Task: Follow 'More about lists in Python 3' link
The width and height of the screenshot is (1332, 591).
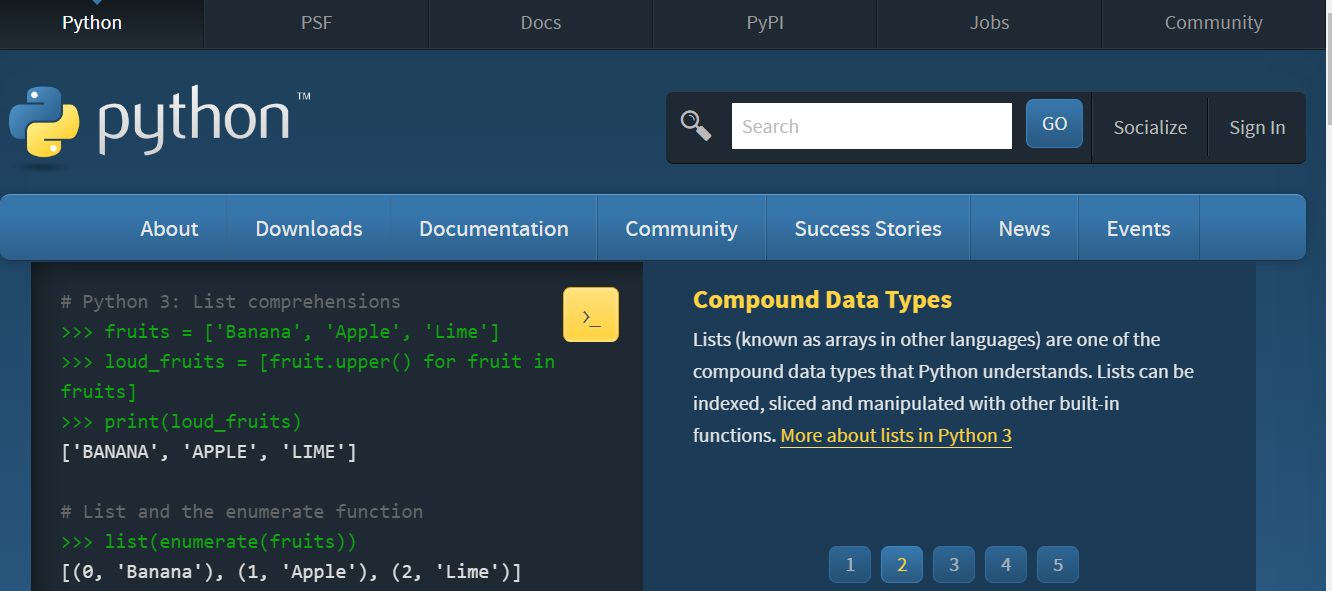Action: 896,436
